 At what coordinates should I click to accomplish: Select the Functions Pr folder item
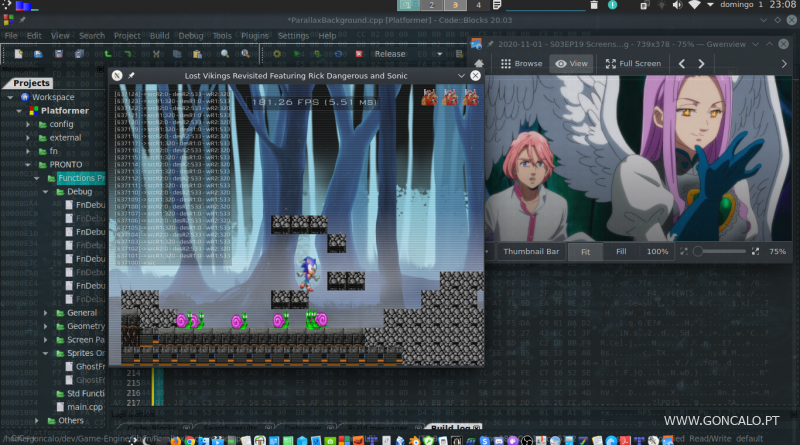coord(81,178)
